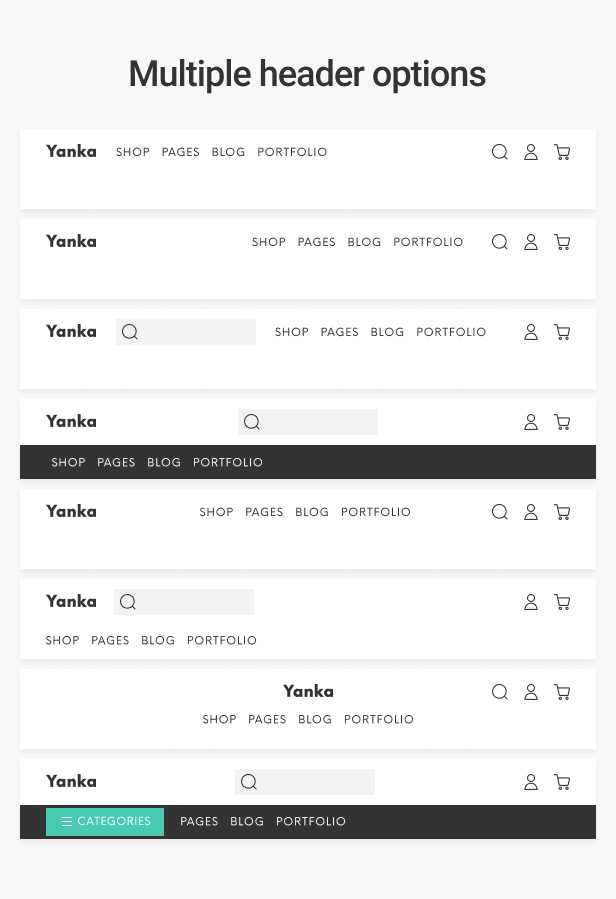Click PAGES in the bottom dark navigation bar
Screen dimensions: 616x899
click(x=199, y=821)
